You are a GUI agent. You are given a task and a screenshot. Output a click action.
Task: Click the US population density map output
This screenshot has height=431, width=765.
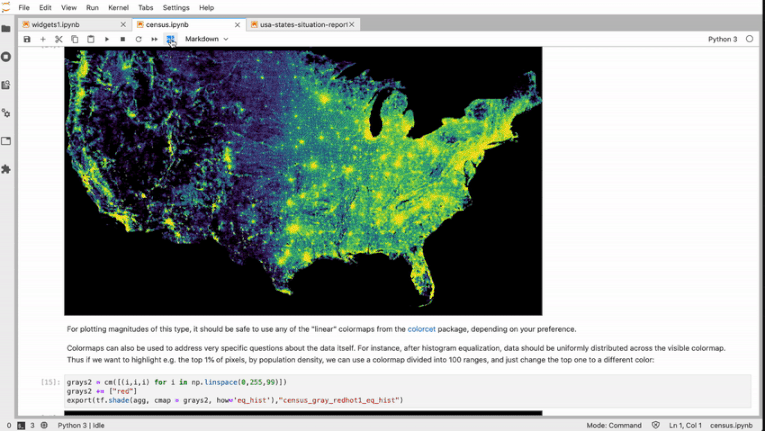(303, 181)
